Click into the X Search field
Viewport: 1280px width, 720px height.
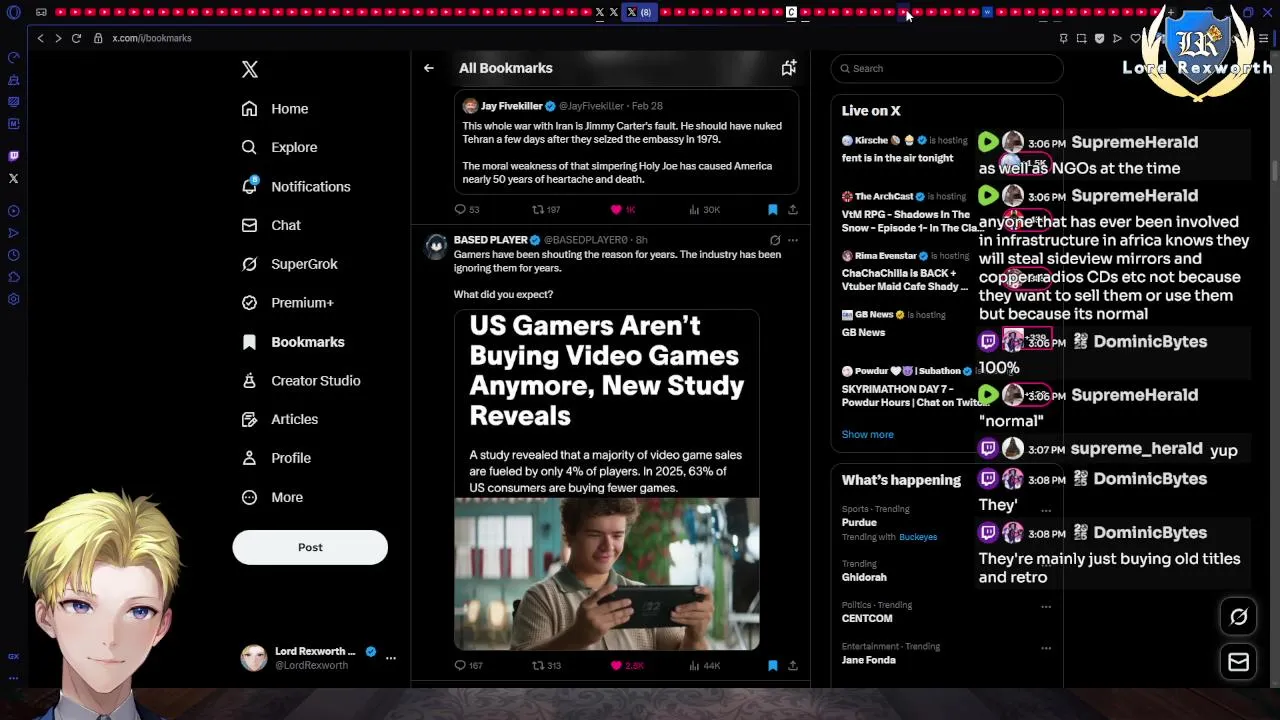tap(947, 68)
